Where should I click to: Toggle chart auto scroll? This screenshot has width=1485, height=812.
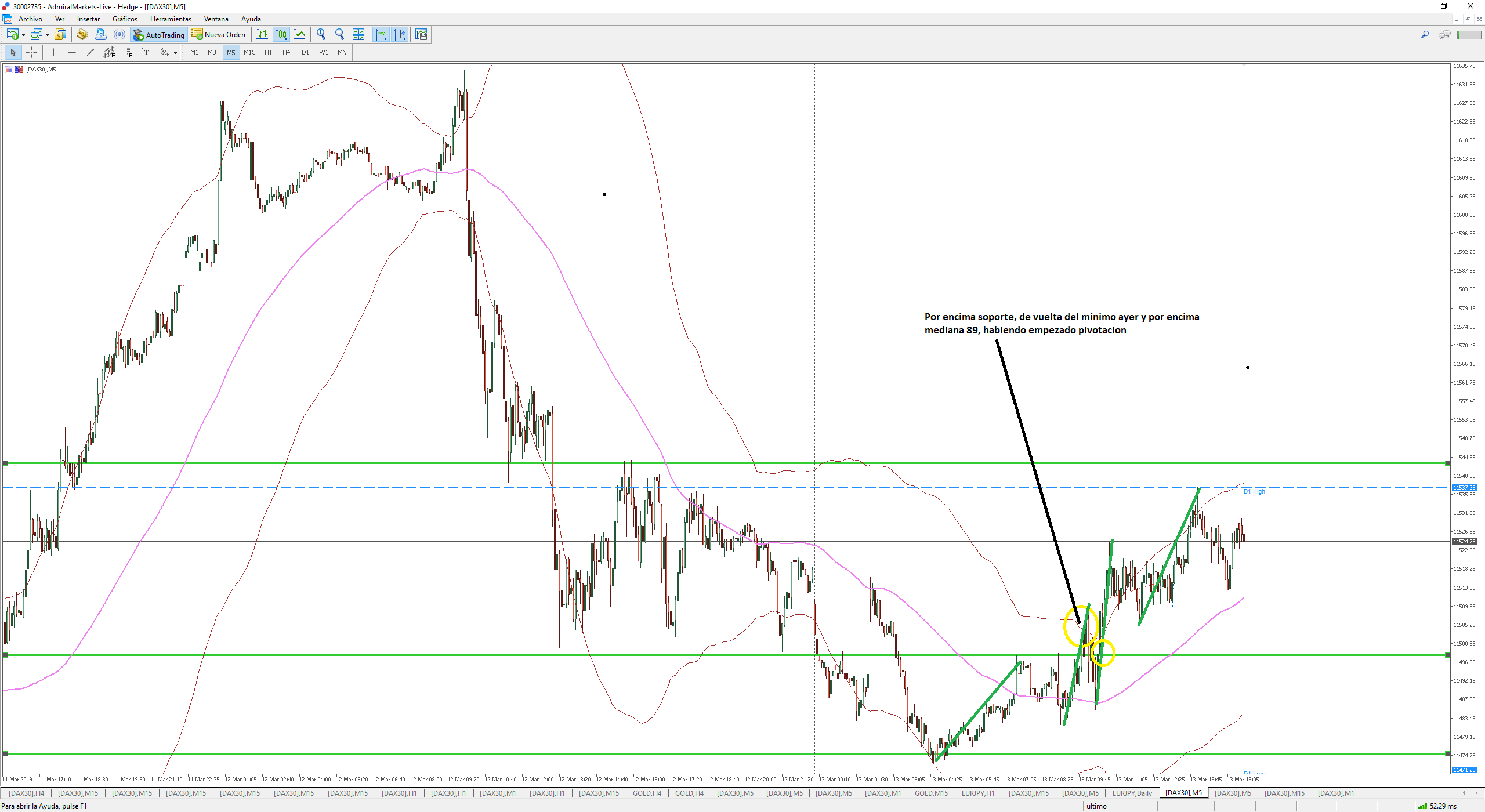[381, 35]
